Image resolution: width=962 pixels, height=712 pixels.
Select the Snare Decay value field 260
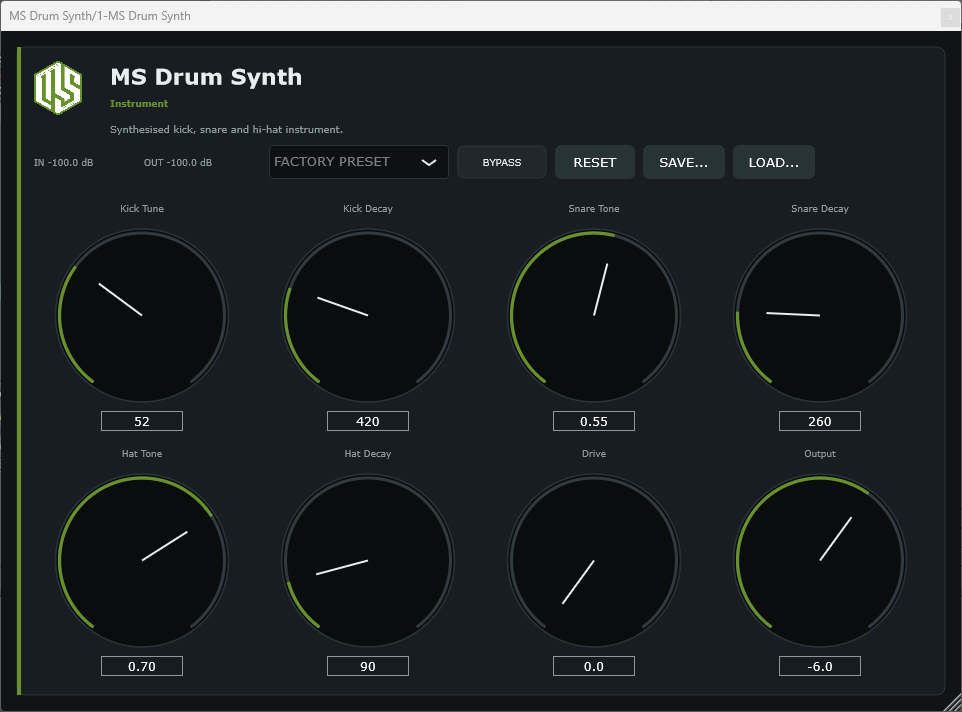point(820,421)
